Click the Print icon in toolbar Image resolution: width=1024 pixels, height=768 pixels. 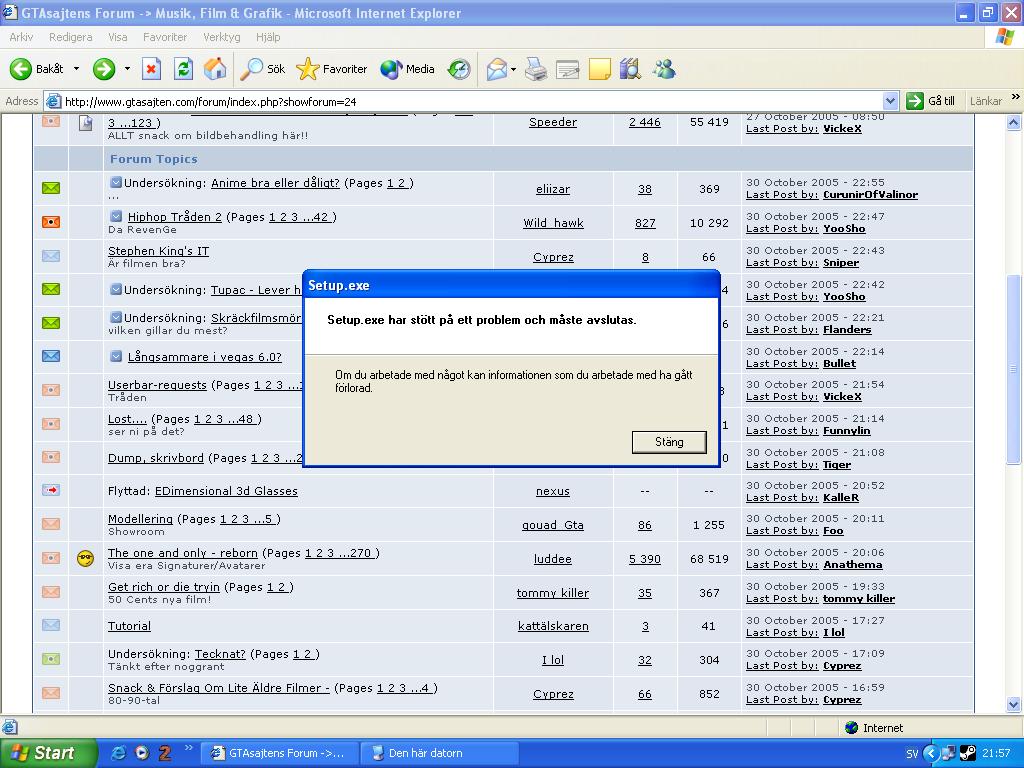coord(536,69)
